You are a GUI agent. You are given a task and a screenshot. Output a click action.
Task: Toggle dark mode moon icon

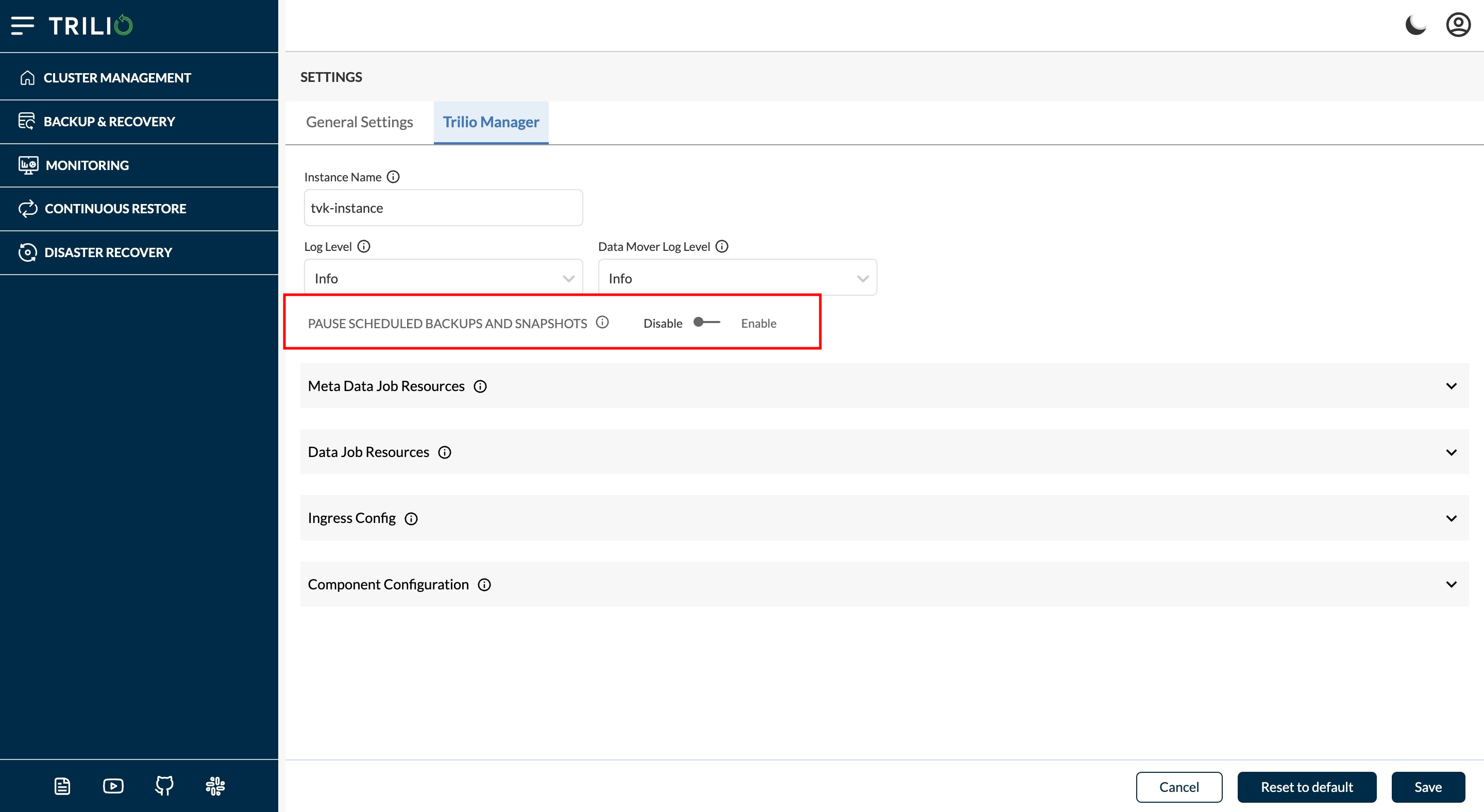pyautogui.click(x=1415, y=25)
